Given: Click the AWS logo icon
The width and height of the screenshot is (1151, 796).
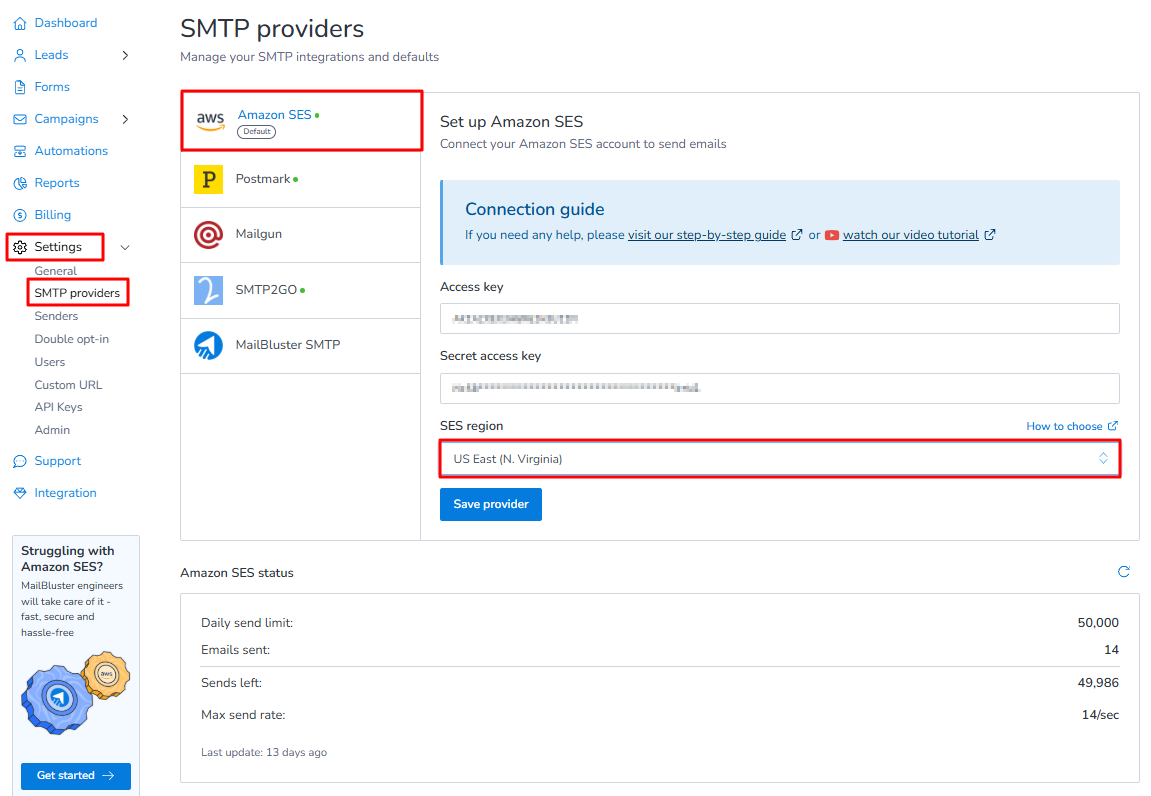Looking at the screenshot, I should [x=210, y=121].
